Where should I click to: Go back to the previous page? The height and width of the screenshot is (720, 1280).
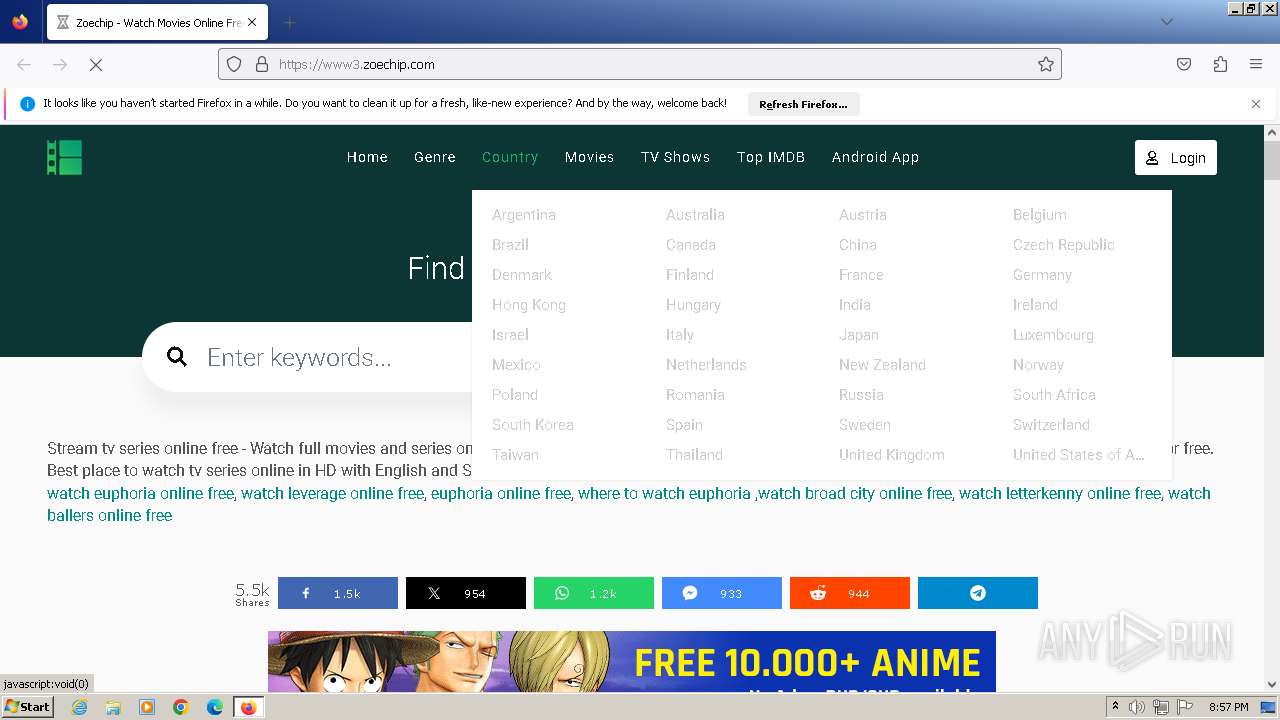coord(24,64)
